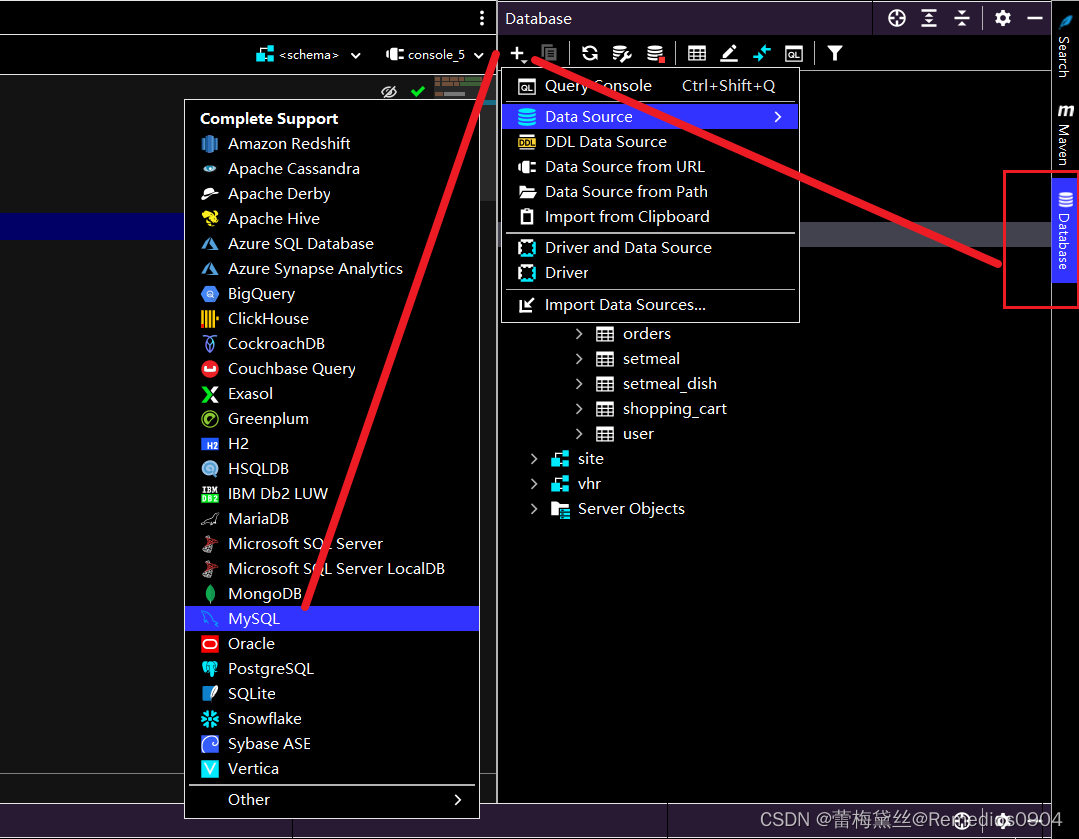Screen dimensions: 1079x839
Task: Expand the user table node
Action: (x=579, y=434)
